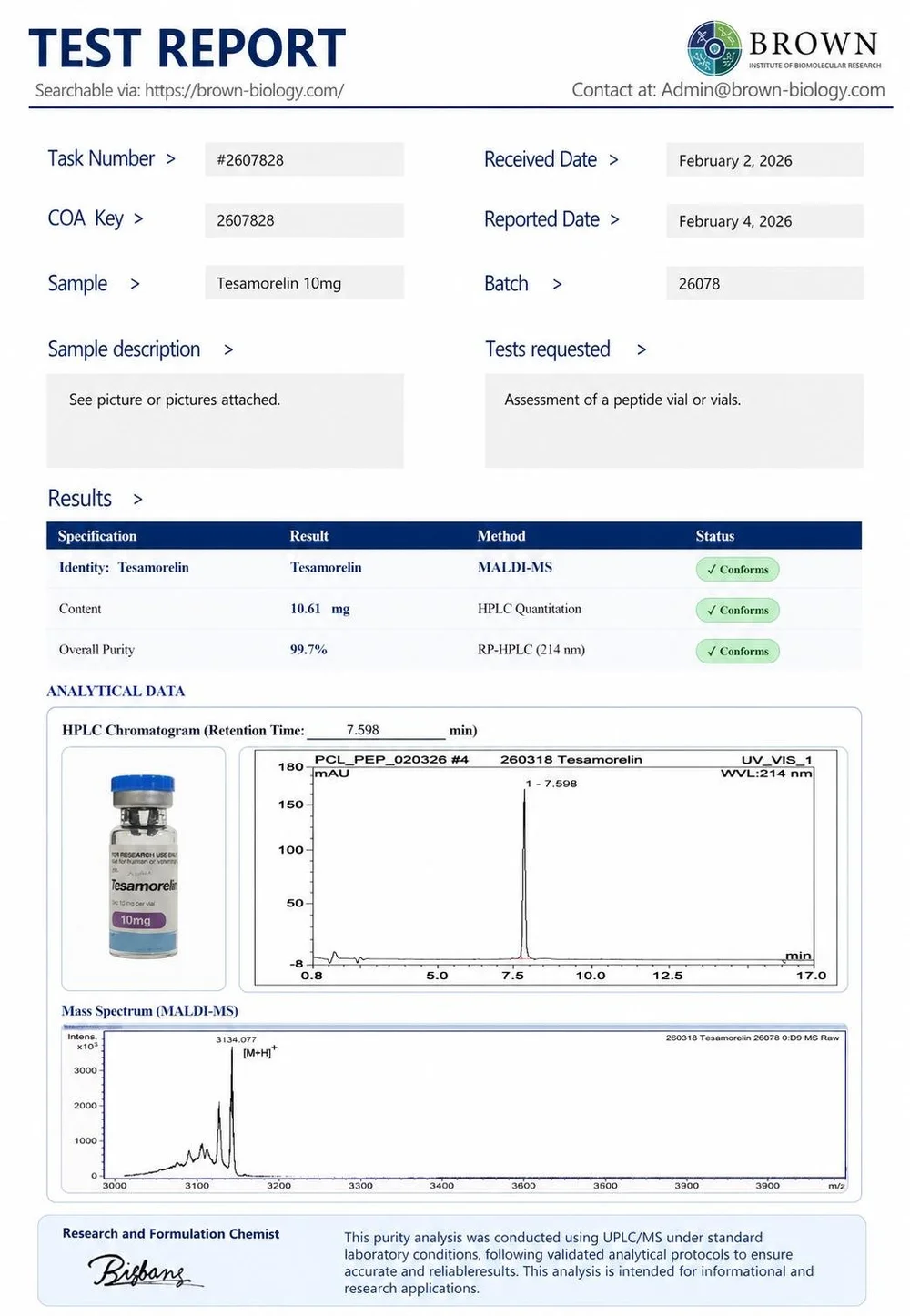Click the Conforms badge in Content row
Screen dimensions: 910x1316
tap(738, 611)
